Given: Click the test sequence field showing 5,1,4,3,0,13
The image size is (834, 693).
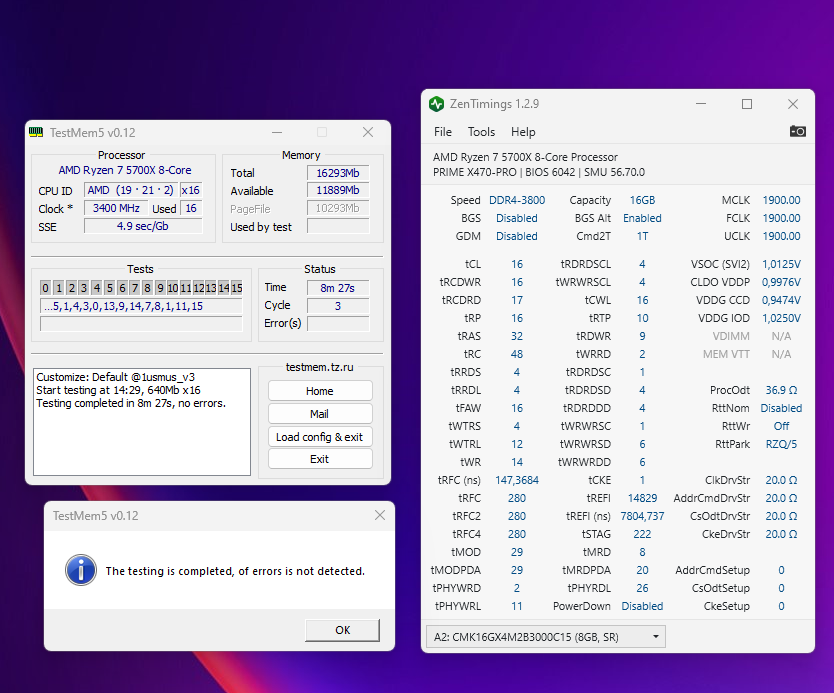Looking at the screenshot, I should tap(141, 306).
